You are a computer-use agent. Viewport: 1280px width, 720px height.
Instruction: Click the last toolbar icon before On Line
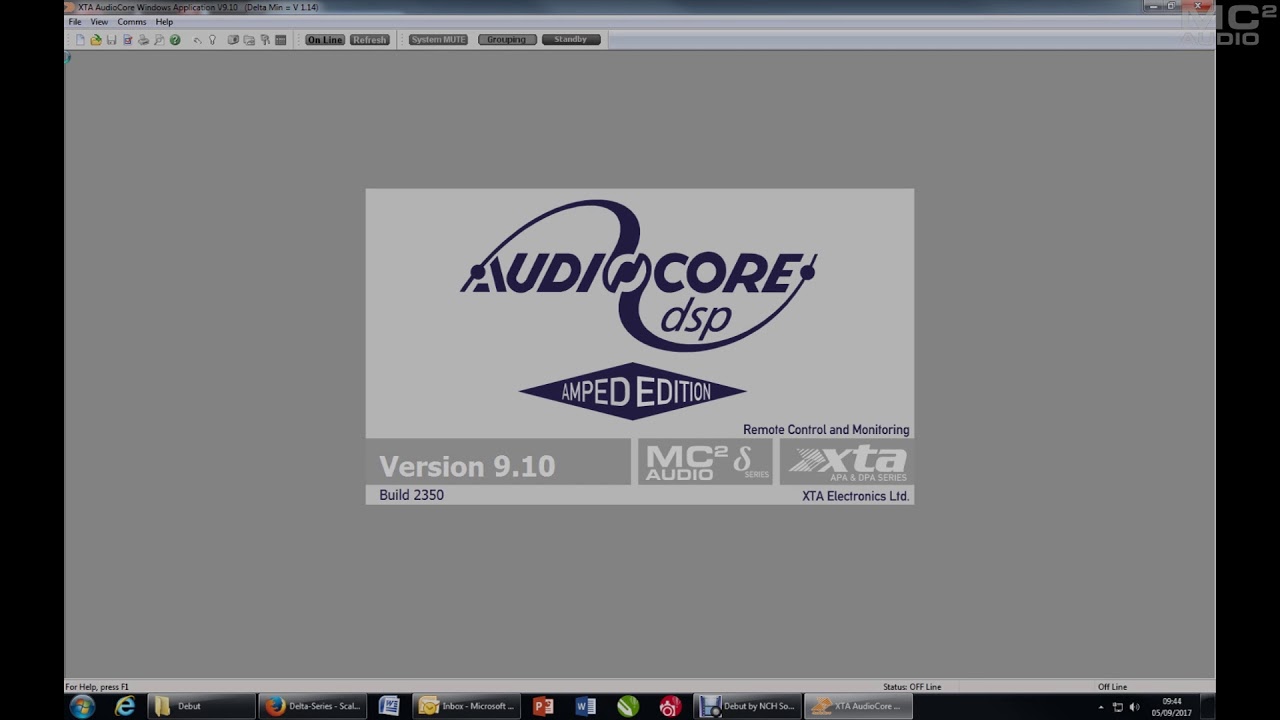[281, 40]
